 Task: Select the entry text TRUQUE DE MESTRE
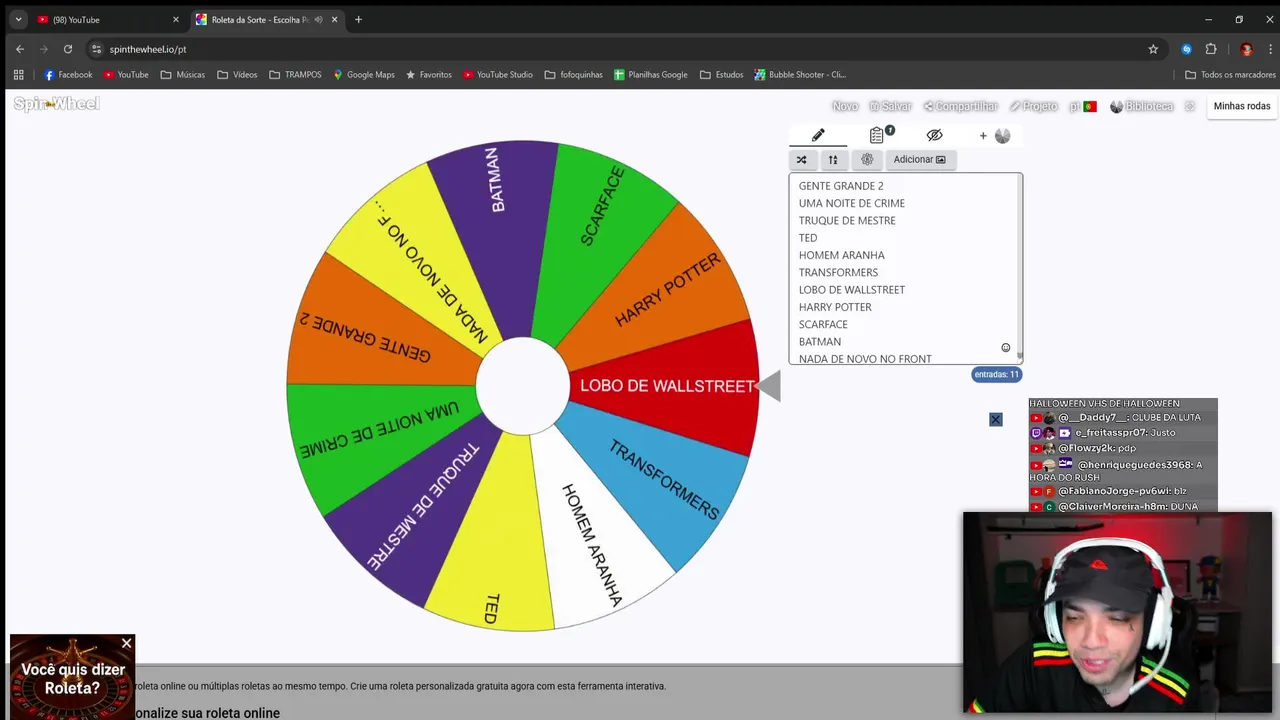point(847,220)
